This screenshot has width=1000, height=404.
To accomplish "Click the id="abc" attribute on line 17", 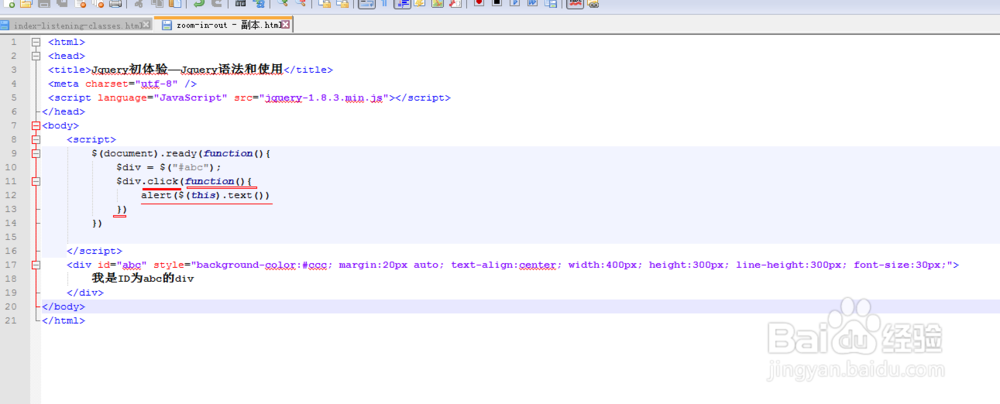I will [122, 265].
